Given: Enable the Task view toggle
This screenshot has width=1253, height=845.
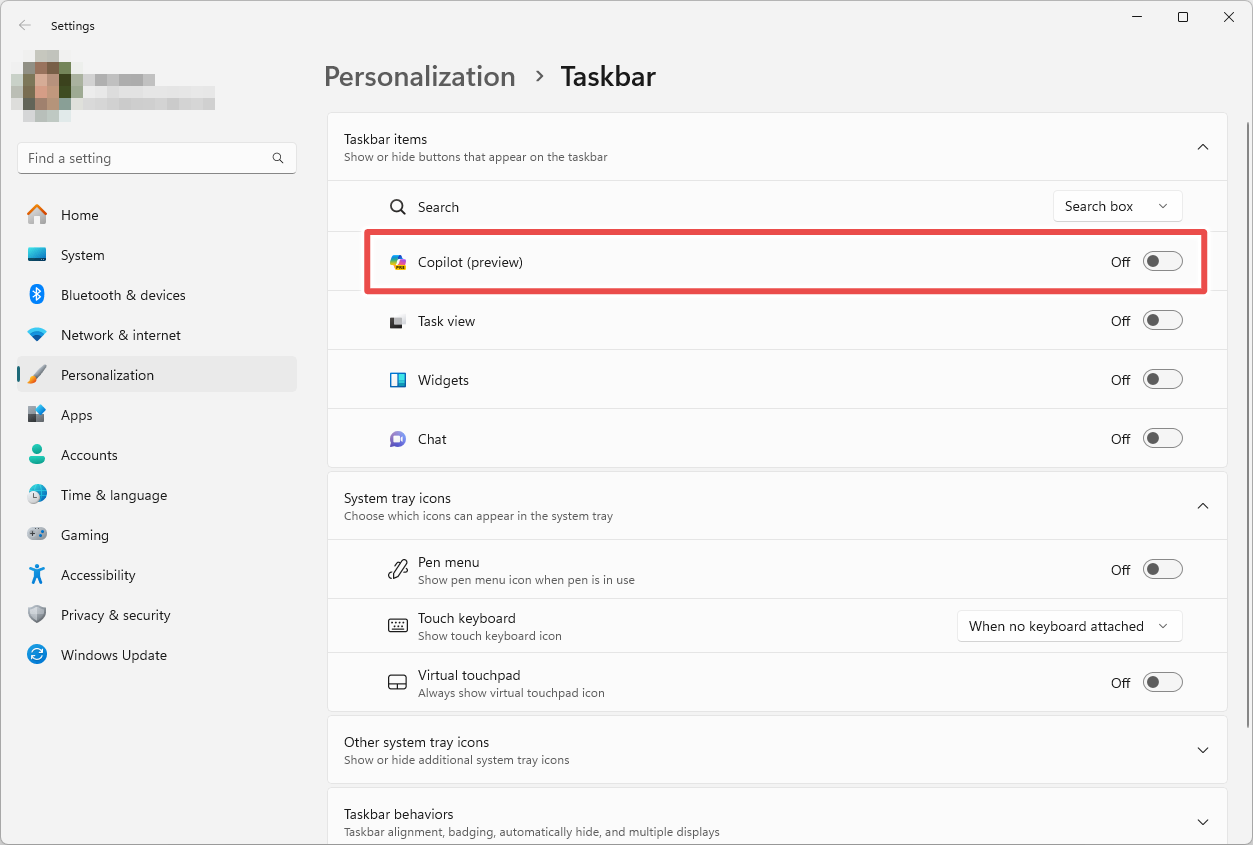Looking at the screenshot, I should [1163, 321].
